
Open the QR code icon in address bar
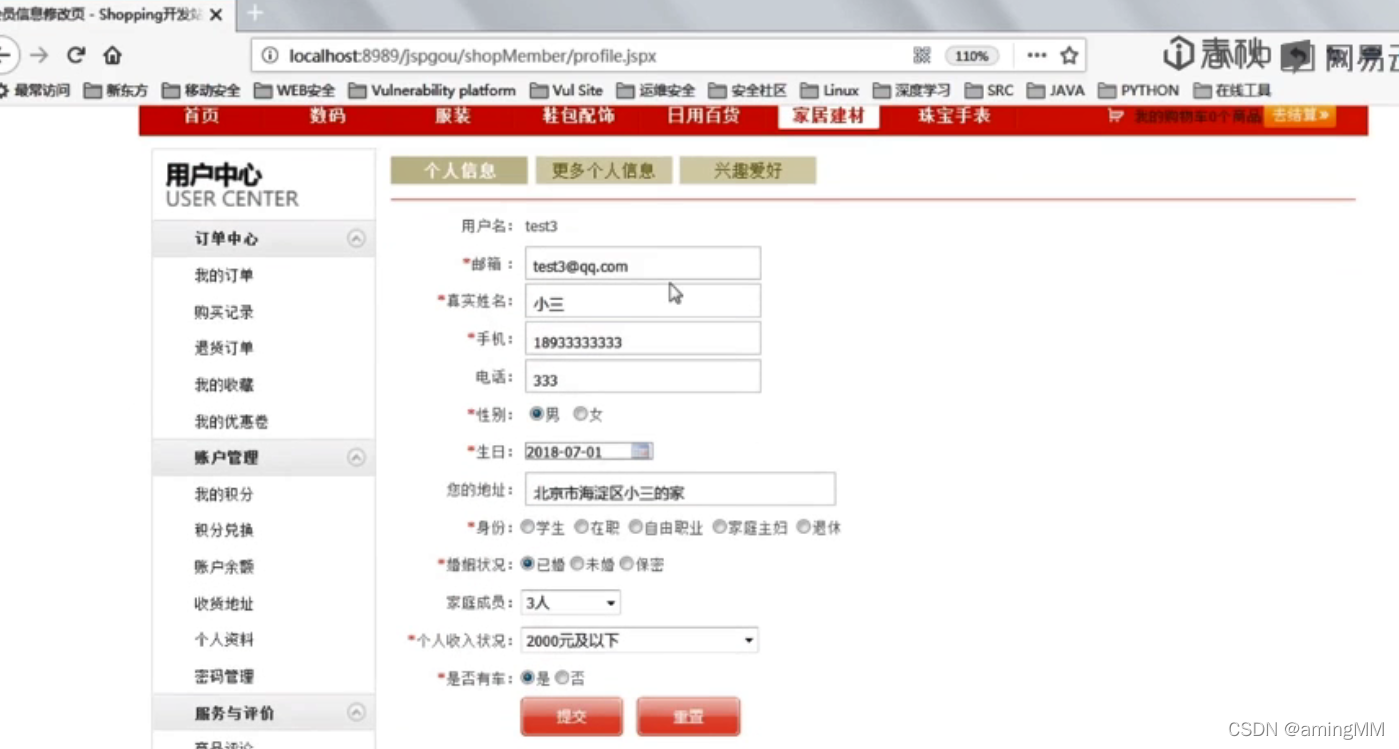tap(922, 56)
